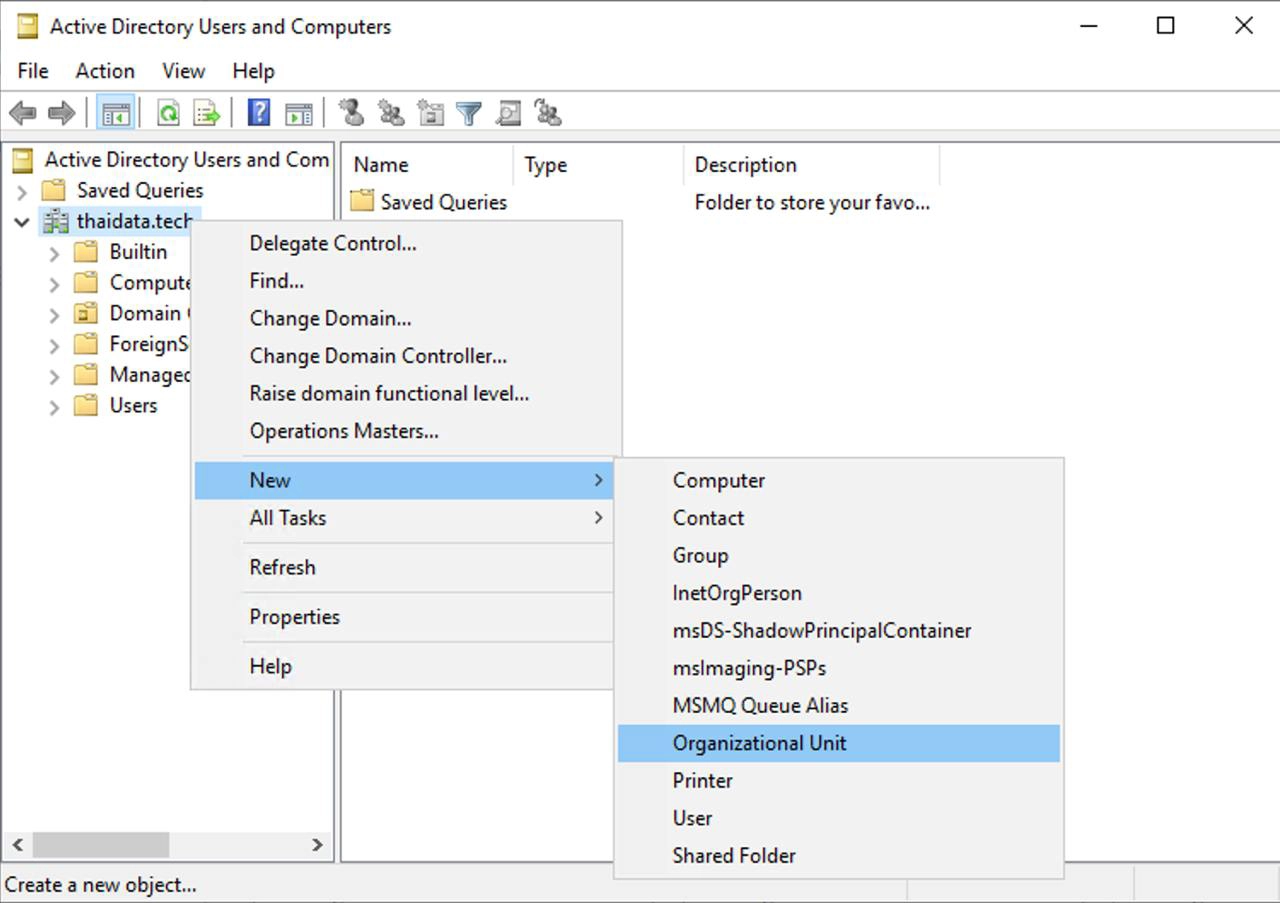Viewport: 1280px width, 903px height.
Task: Click the Builtin folder icon
Action: tap(87, 252)
